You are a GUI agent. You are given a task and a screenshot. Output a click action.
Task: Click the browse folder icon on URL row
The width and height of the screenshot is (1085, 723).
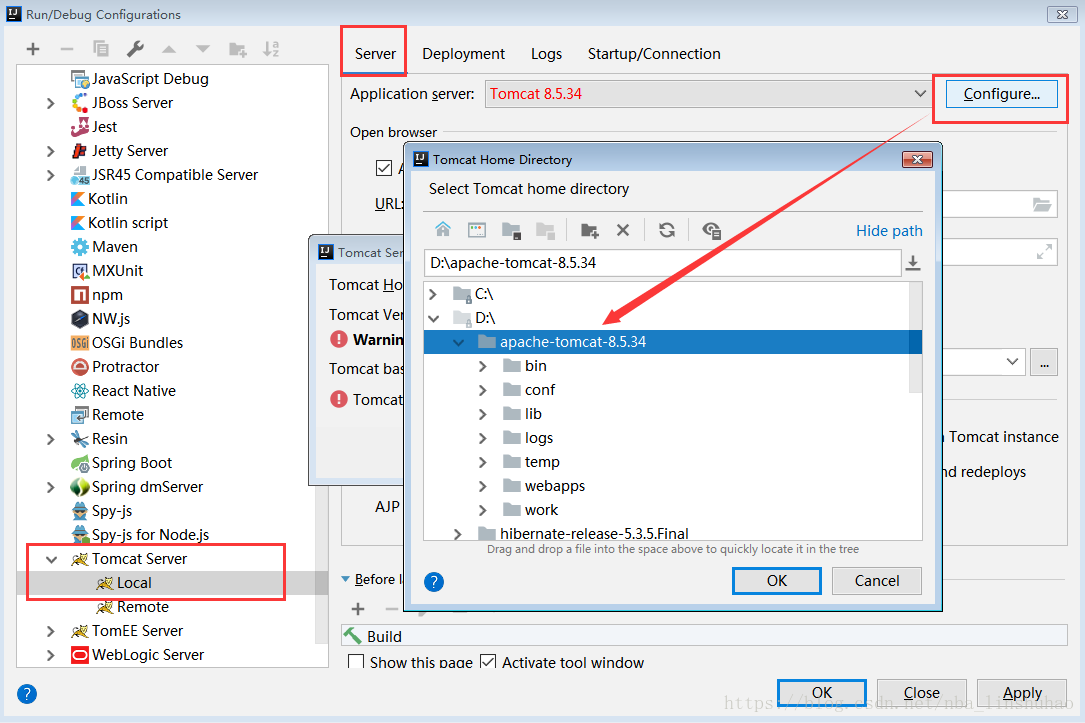click(1042, 204)
